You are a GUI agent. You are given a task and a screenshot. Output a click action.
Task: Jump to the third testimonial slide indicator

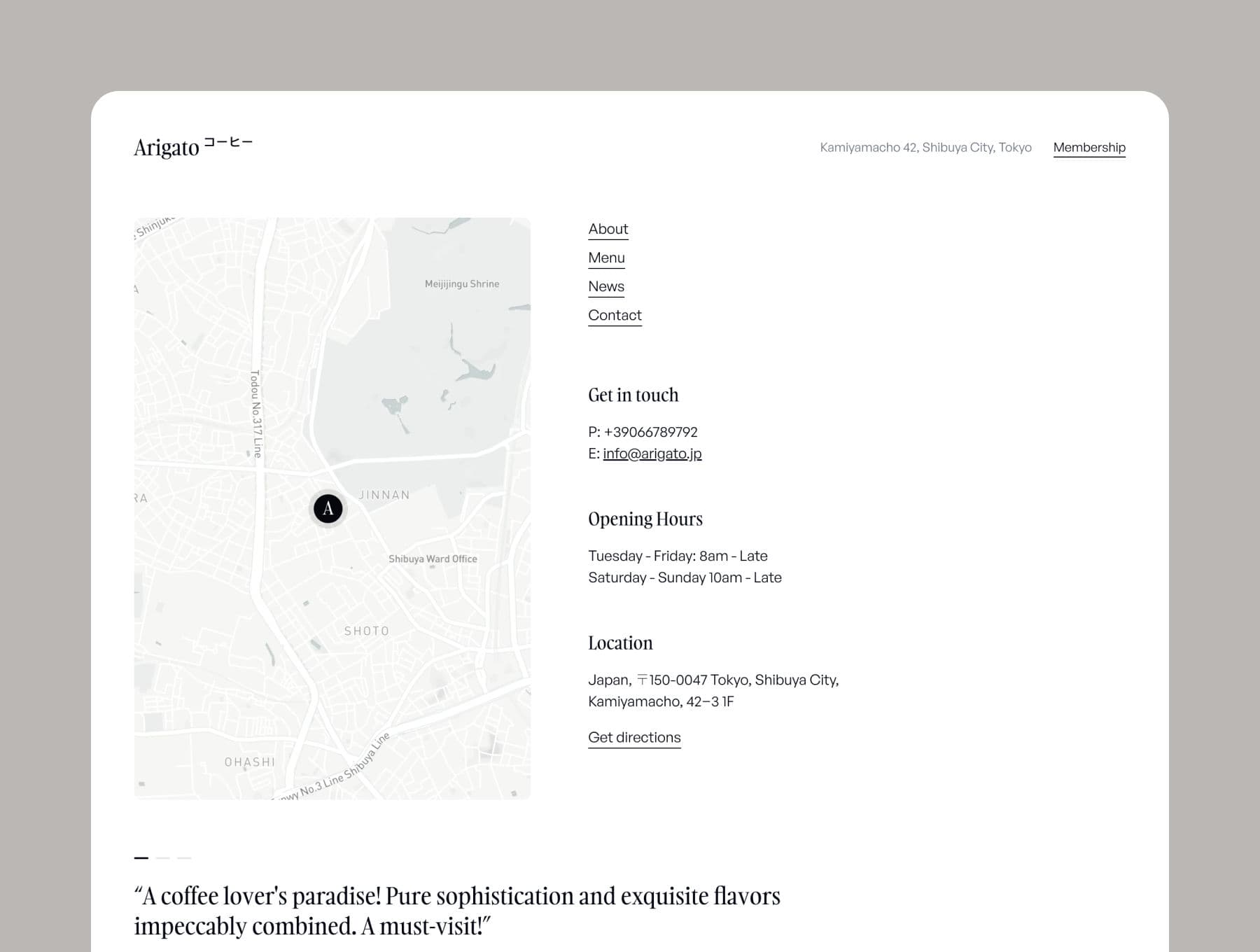click(x=184, y=857)
